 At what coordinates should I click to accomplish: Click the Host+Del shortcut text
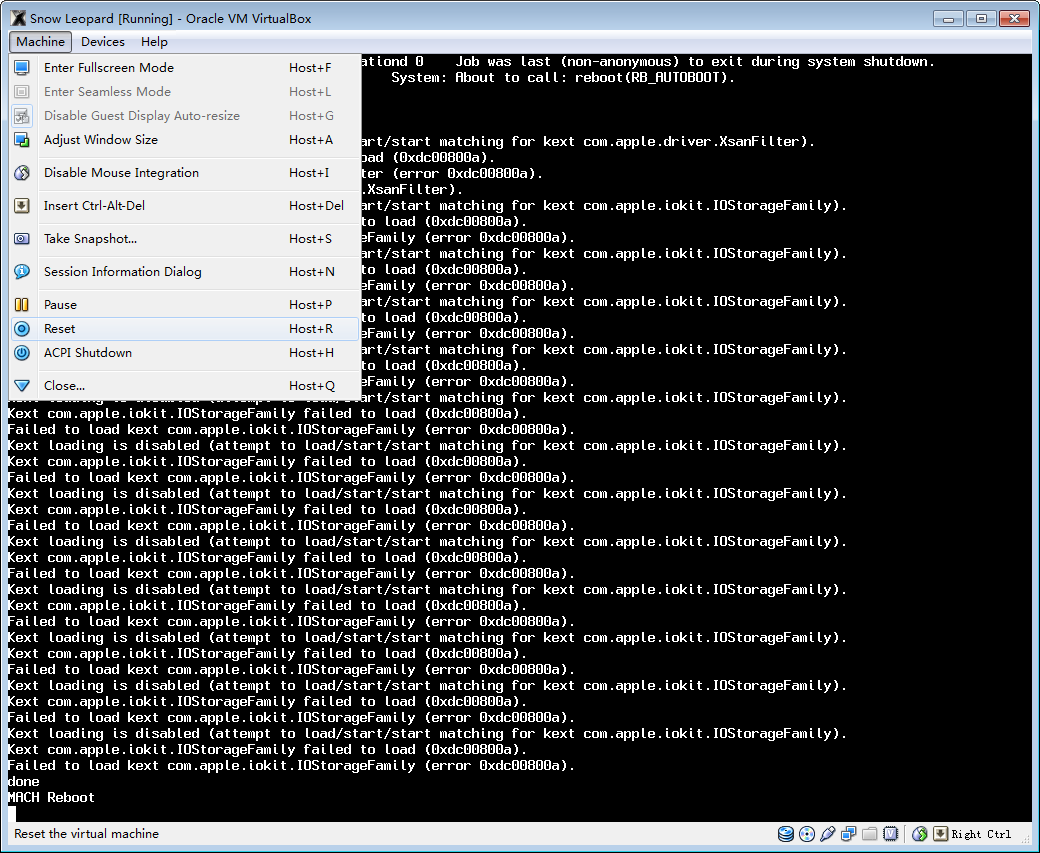(316, 206)
